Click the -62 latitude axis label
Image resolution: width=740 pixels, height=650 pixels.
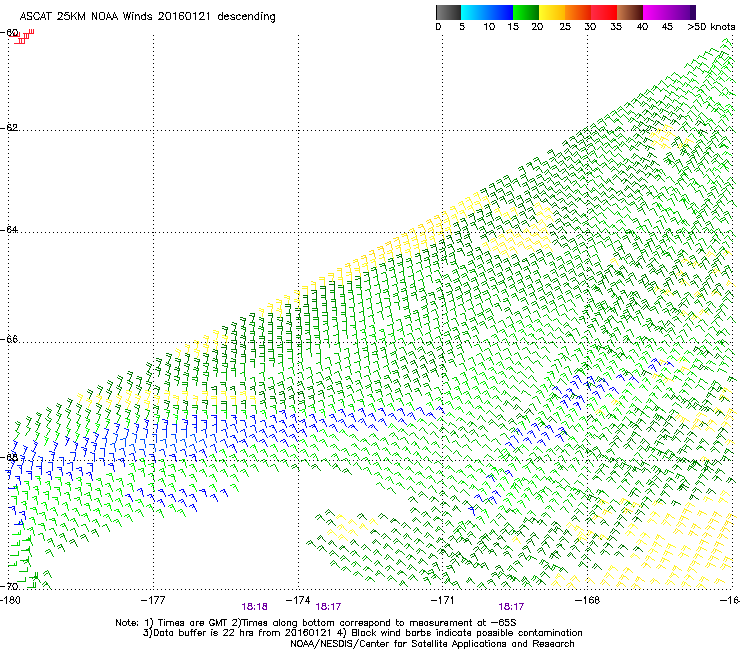(x=10, y=127)
